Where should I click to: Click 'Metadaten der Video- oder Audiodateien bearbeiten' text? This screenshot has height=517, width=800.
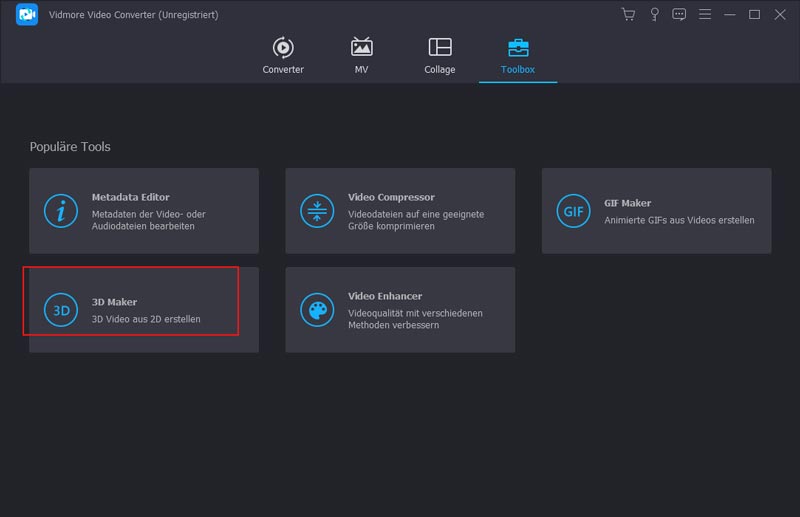pyautogui.click(x=148, y=220)
